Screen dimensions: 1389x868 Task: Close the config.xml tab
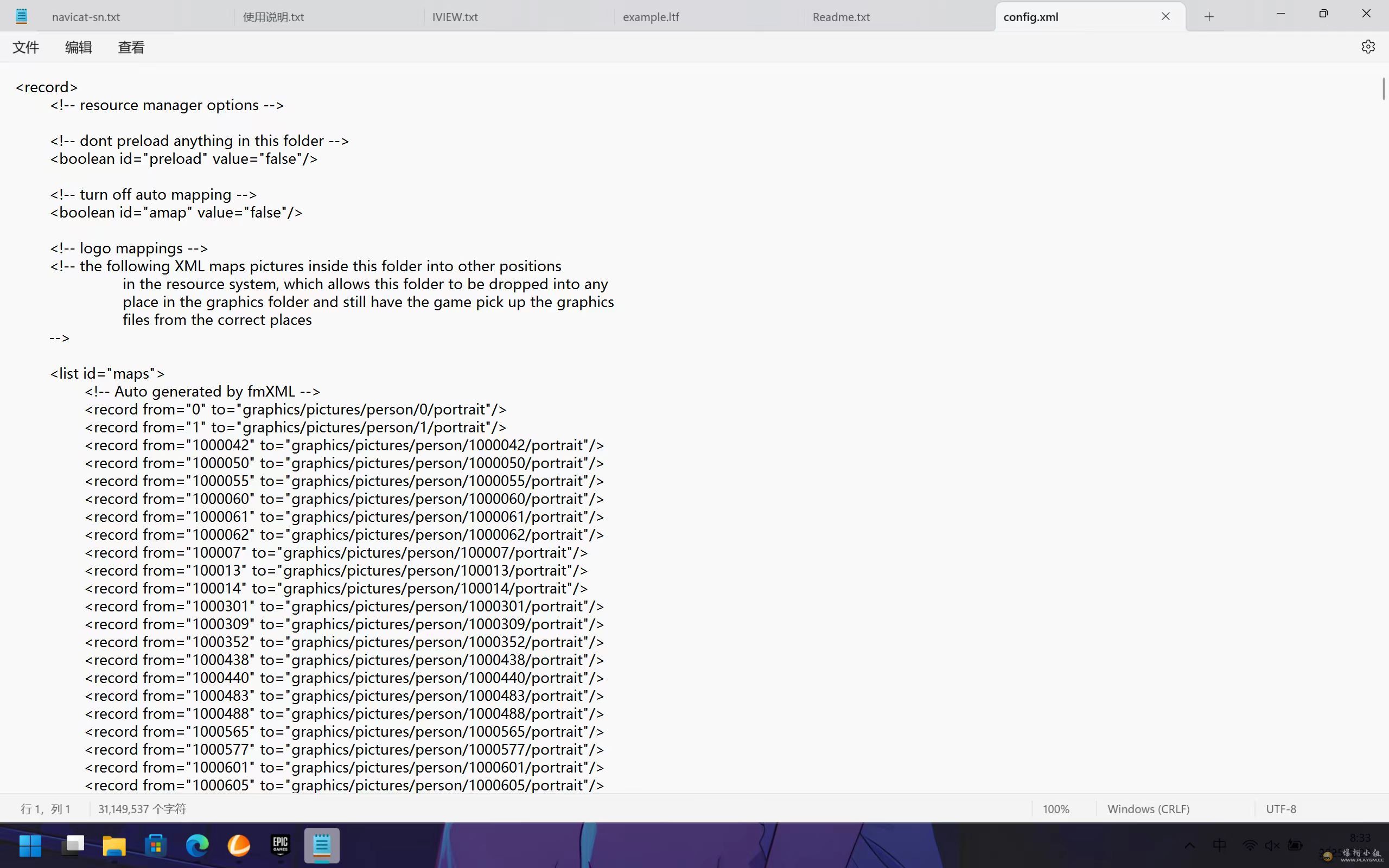1165,17
